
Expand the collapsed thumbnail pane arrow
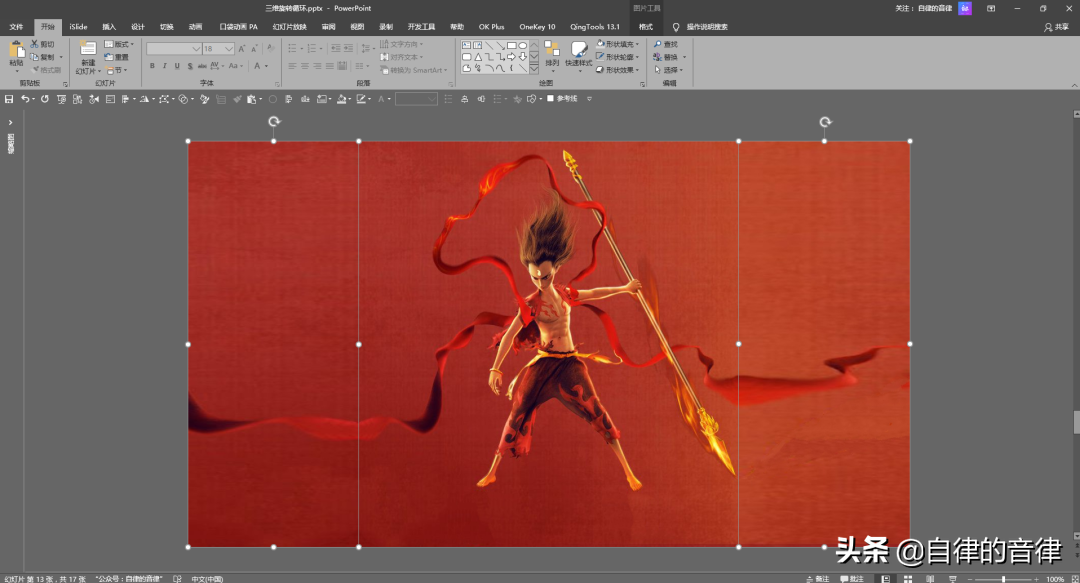pos(10,122)
